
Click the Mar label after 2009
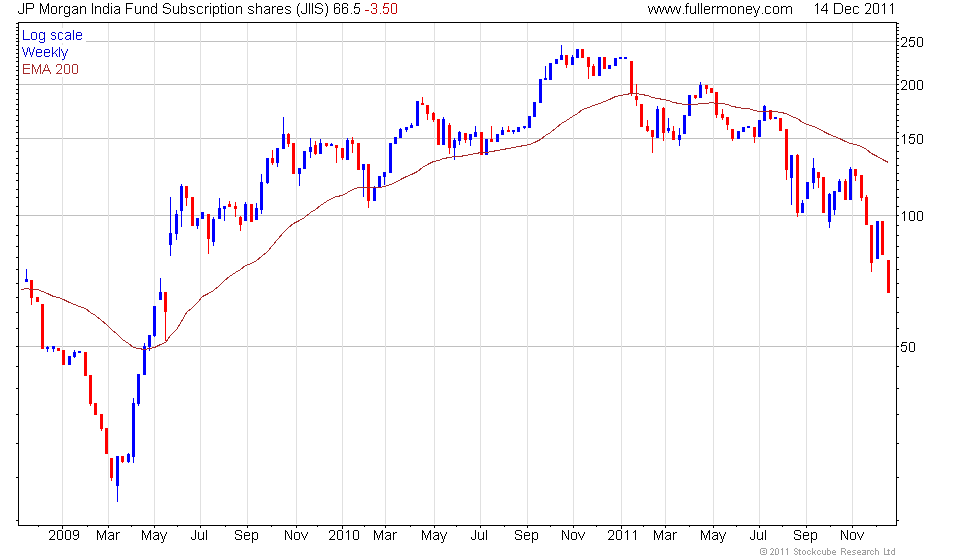click(x=108, y=536)
